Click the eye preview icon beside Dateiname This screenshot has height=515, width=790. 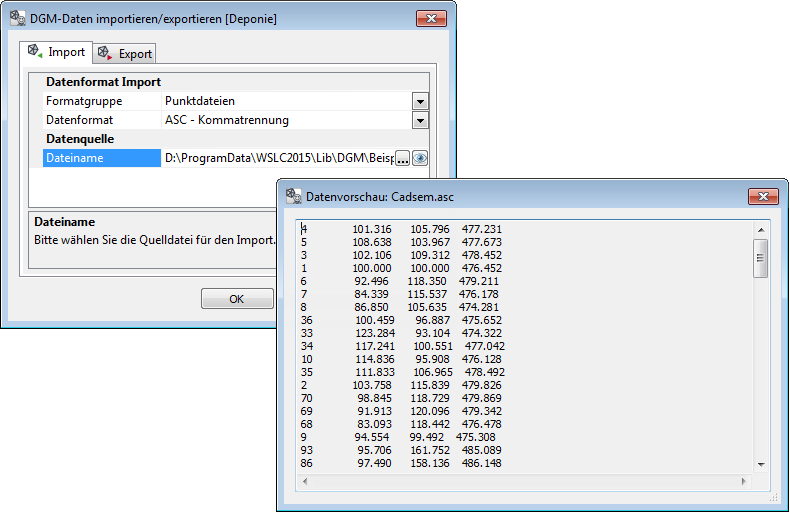point(420,158)
